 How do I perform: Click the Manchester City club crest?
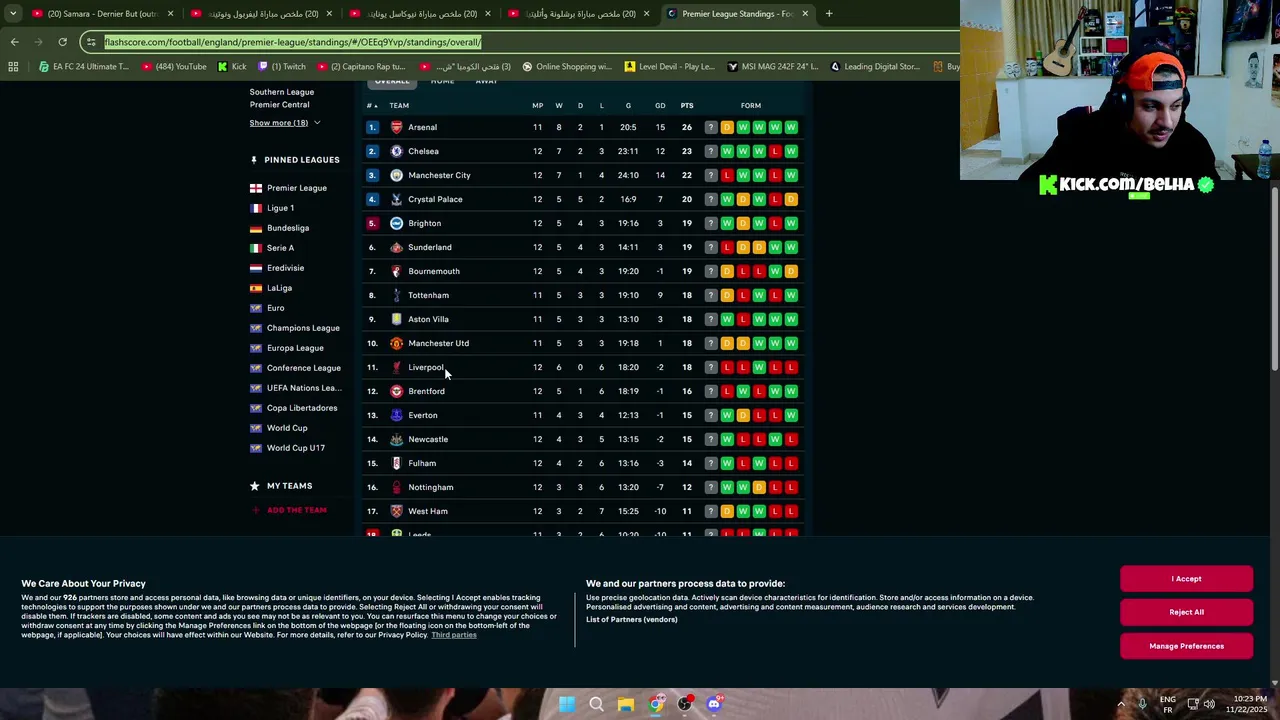397,175
